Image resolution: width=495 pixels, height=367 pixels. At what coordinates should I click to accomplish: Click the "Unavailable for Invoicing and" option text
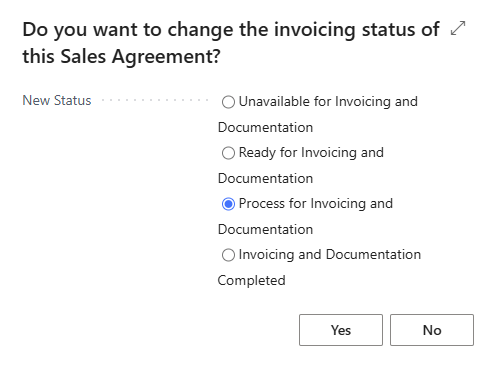tap(328, 101)
